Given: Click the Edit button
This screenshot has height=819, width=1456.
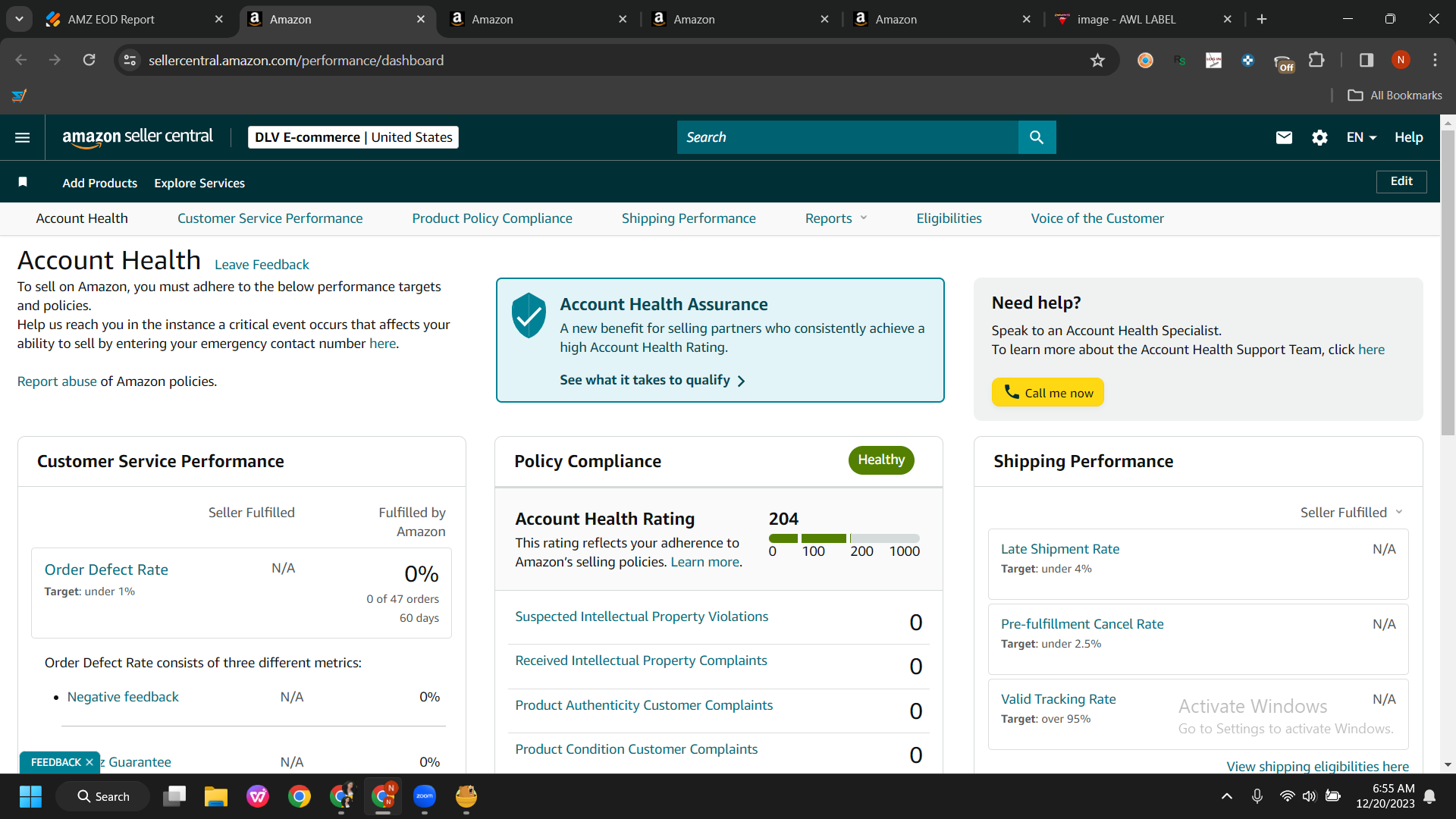Looking at the screenshot, I should pyautogui.click(x=1401, y=181).
